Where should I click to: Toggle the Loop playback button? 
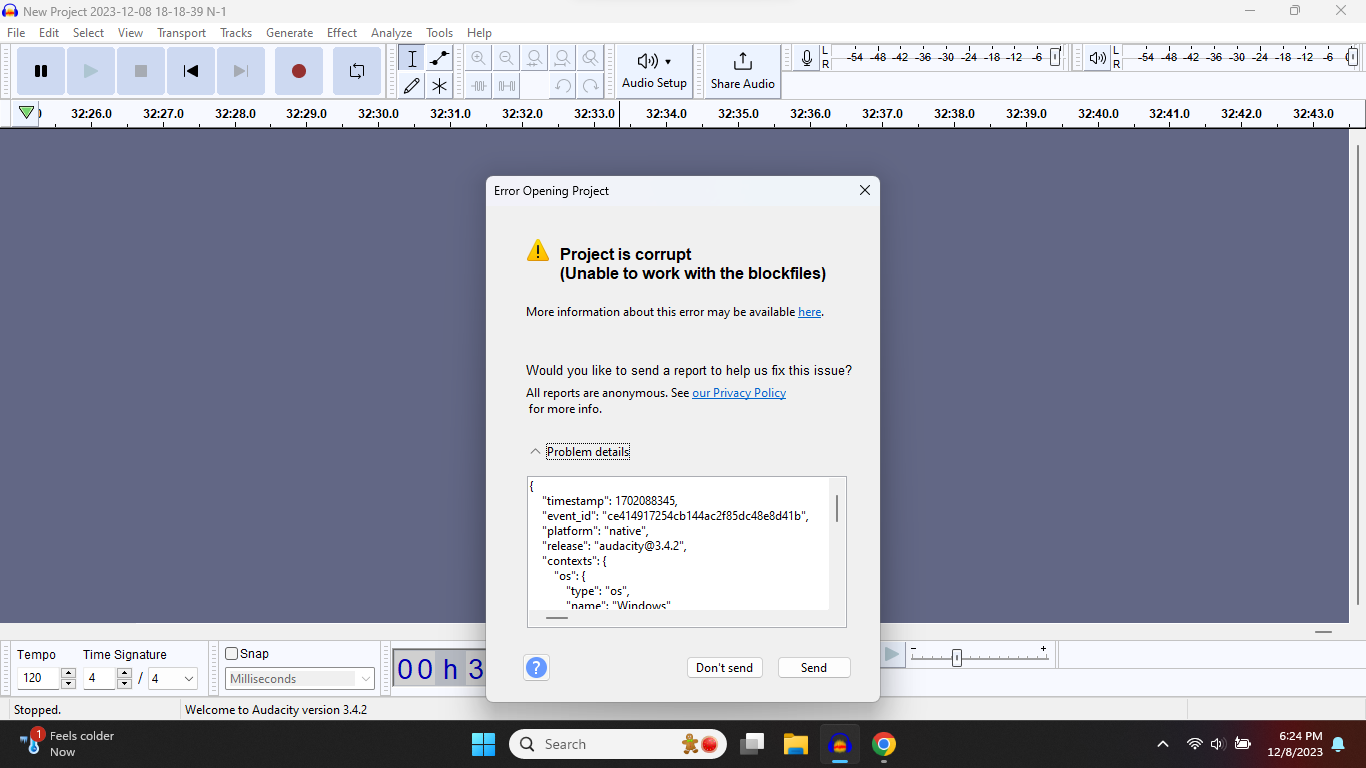click(x=357, y=71)
